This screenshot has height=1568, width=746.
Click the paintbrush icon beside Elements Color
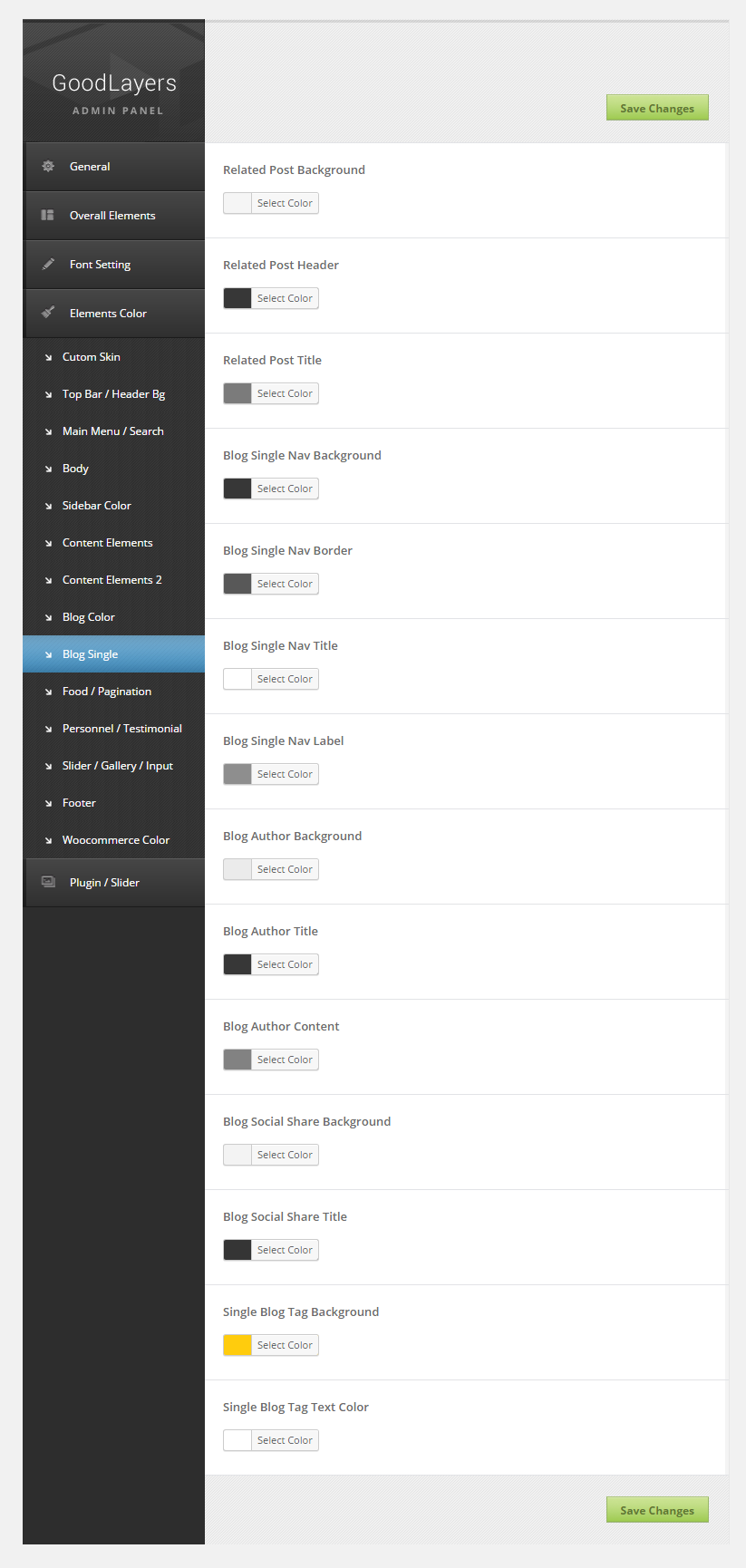[x=48, y=313]
